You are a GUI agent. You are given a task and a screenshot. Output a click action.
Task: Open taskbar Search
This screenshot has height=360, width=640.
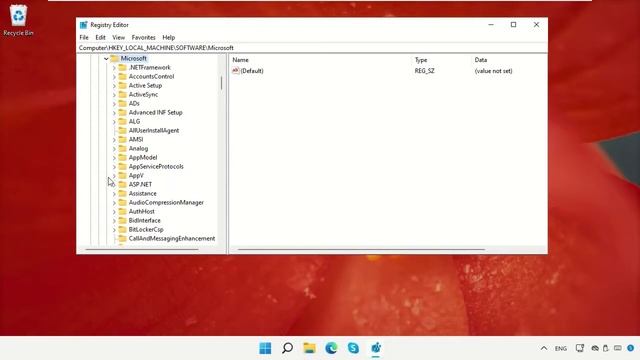[287, 348]
